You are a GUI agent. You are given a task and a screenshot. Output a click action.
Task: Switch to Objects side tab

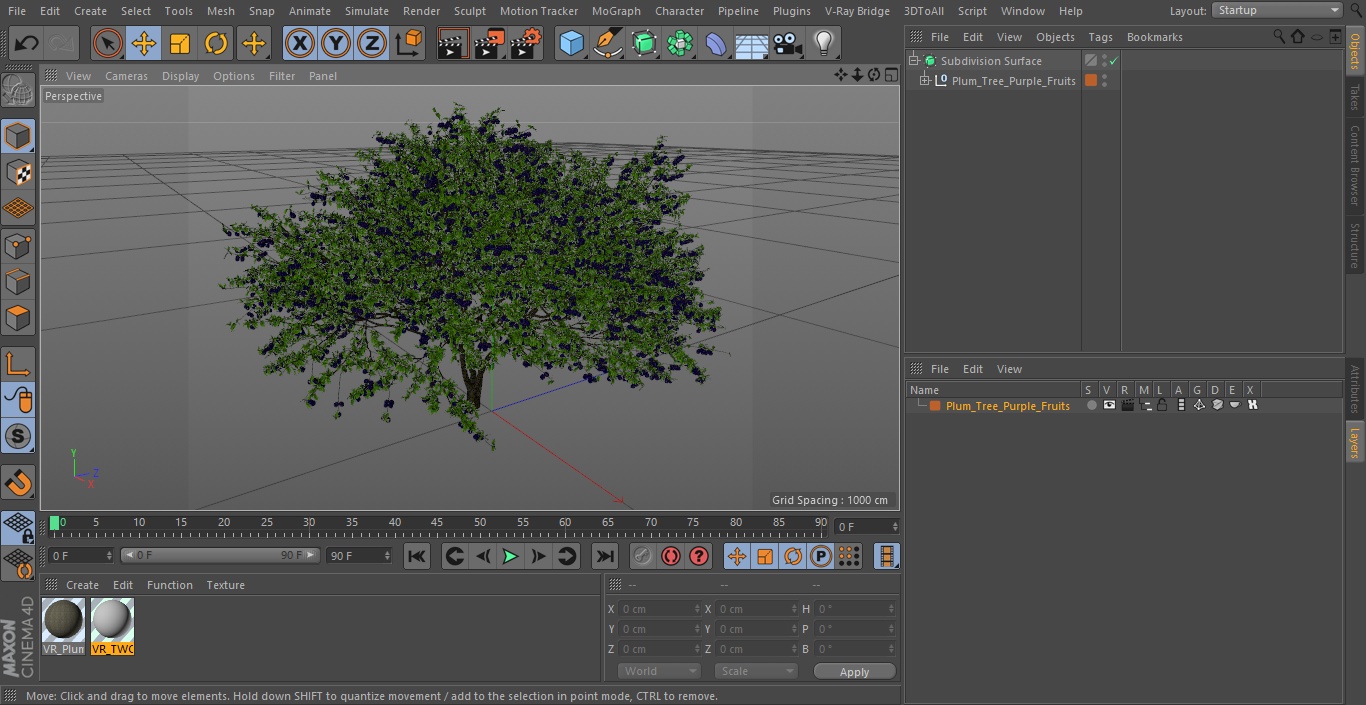[x=1355, y=51]
